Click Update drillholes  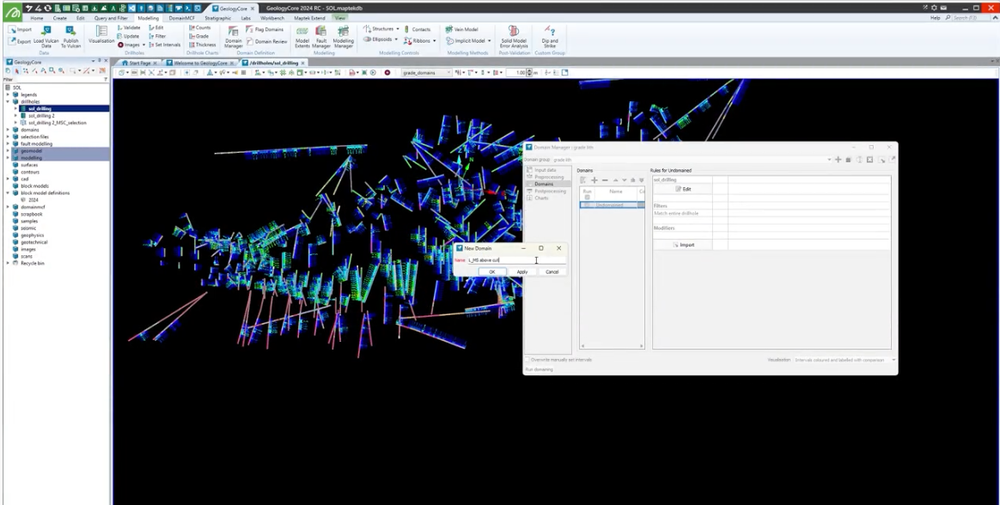(128, 36)
